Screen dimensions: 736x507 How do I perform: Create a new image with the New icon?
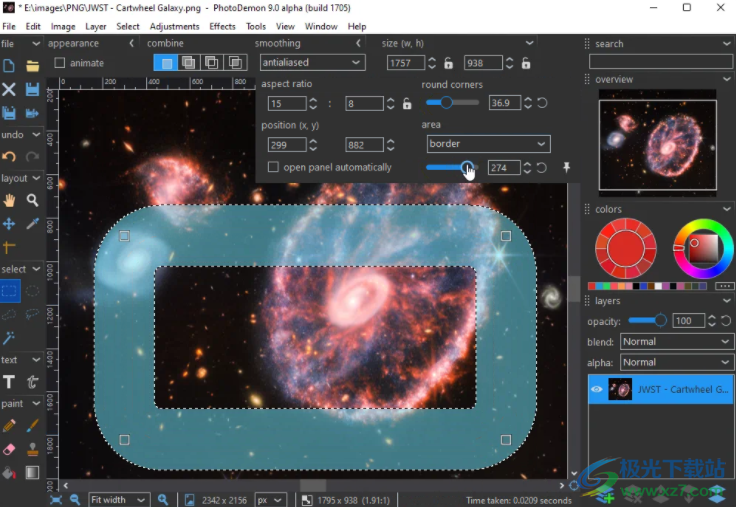(x=9, y=66)
